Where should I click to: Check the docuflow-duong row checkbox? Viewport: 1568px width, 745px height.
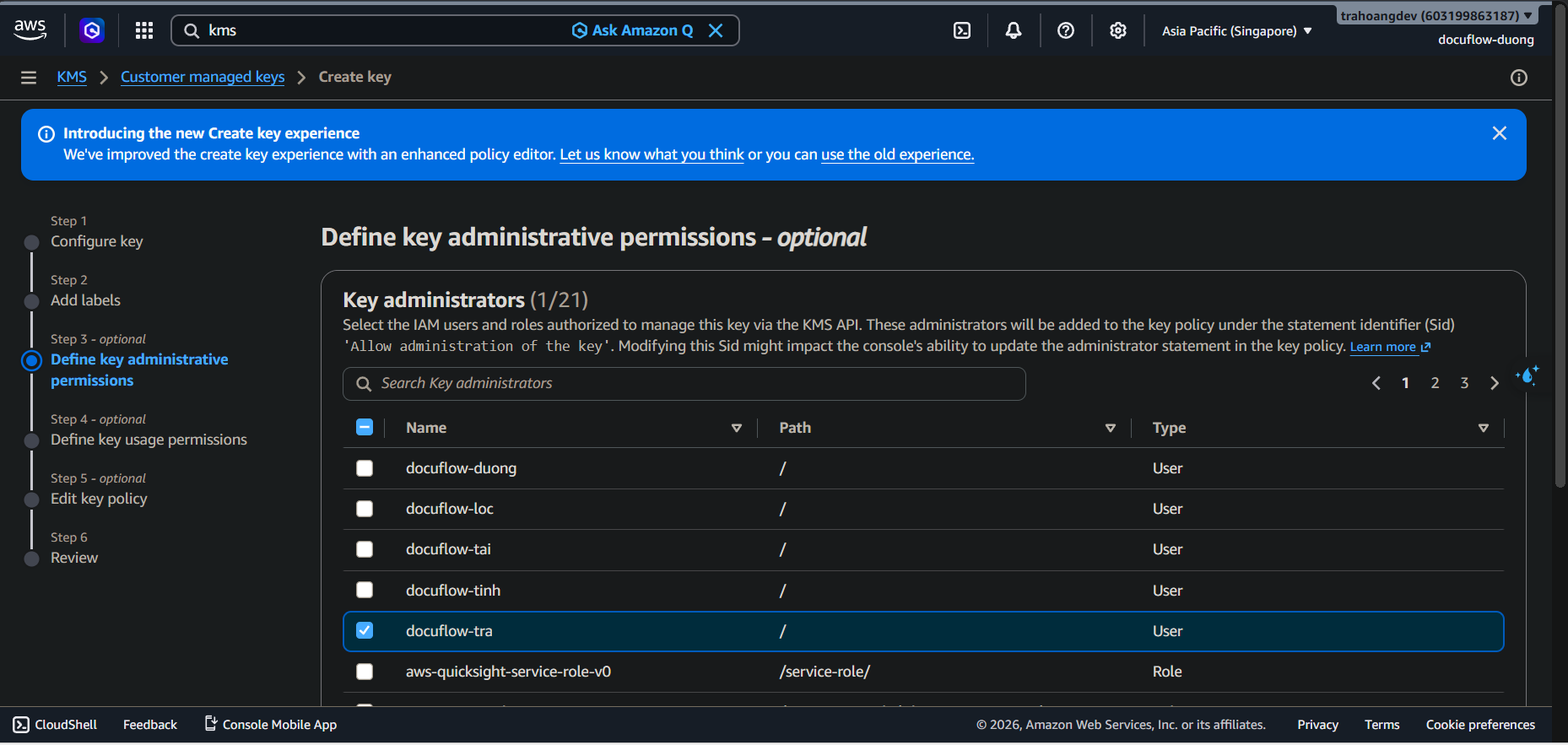(x=365, y=468)
